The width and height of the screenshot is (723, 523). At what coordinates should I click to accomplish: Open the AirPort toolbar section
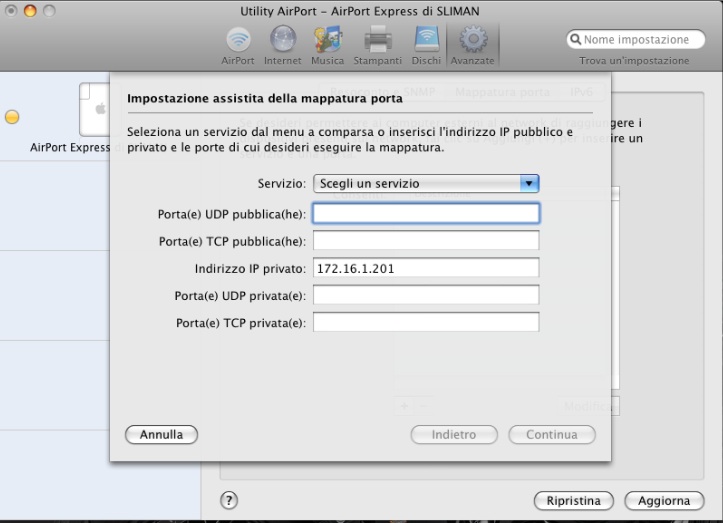click(238, 46)
